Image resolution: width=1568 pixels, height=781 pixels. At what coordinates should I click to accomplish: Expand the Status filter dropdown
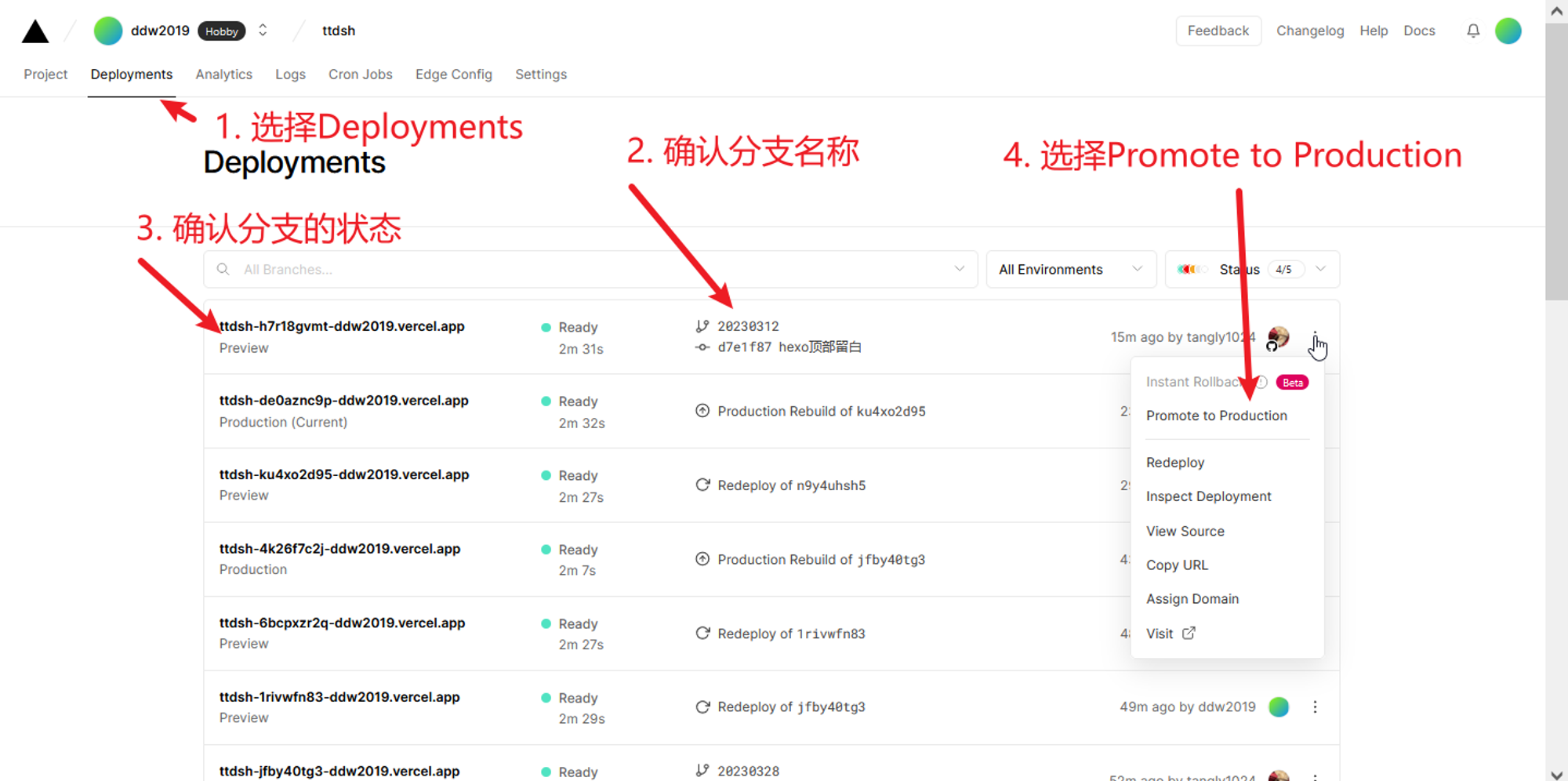1321,268
